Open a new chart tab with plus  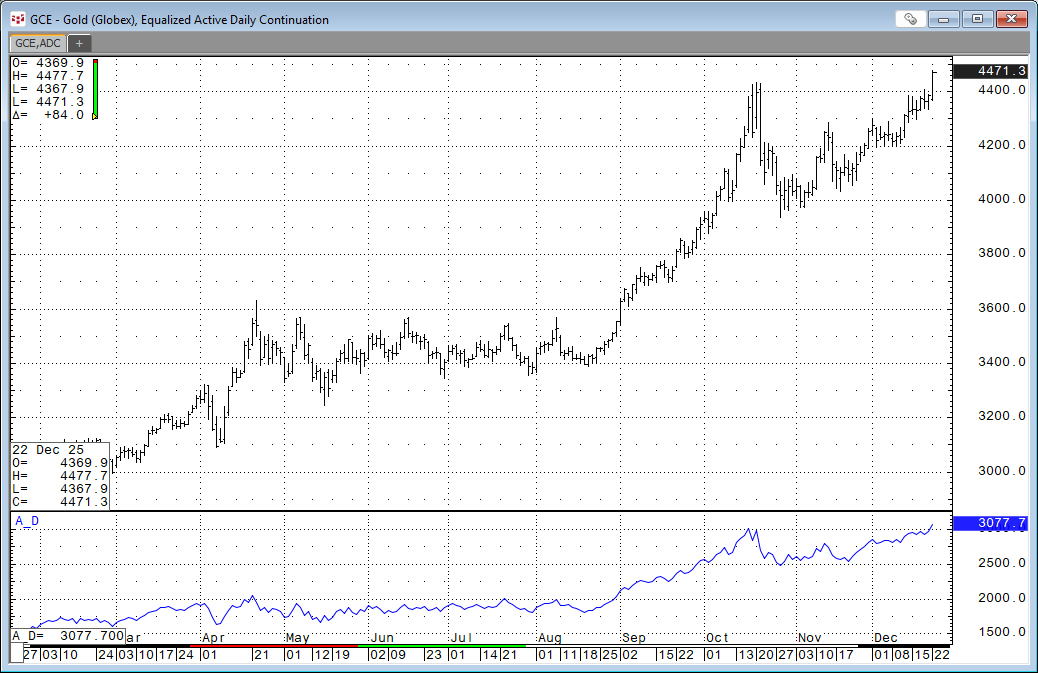pos(79,43)
